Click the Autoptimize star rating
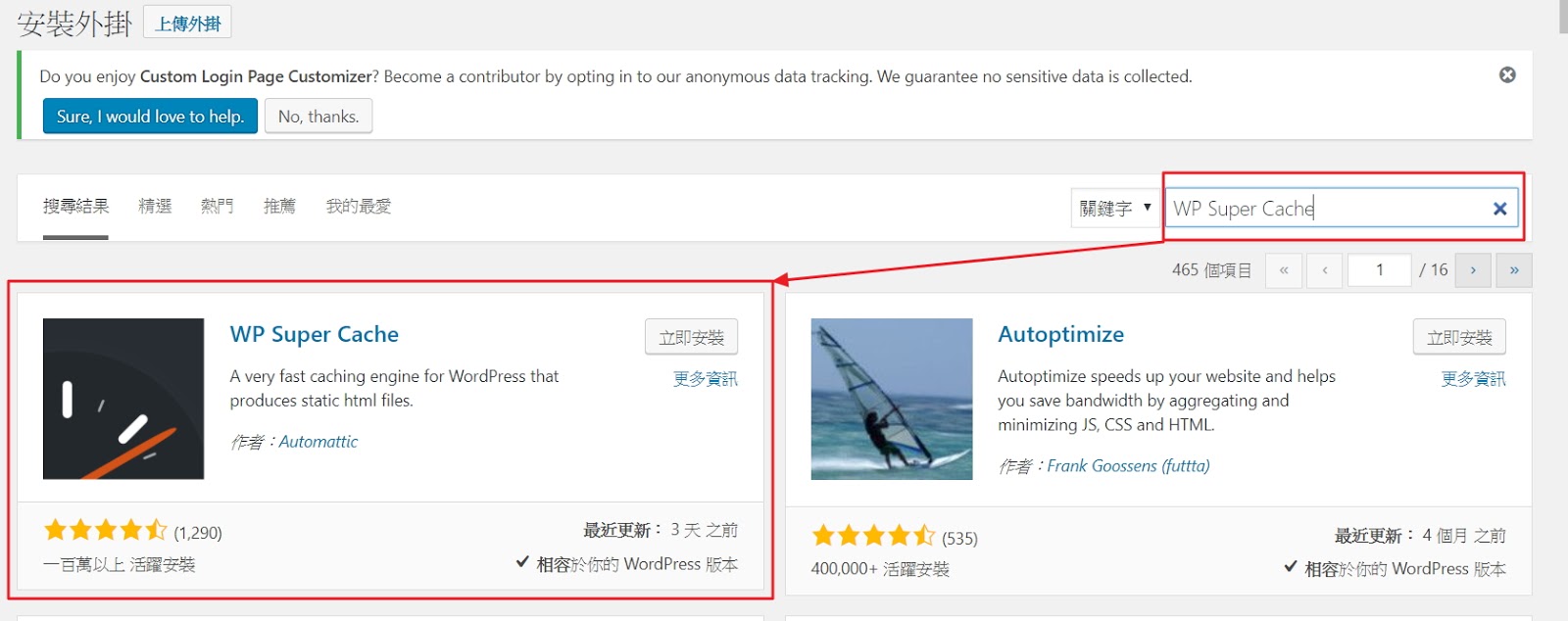 click(x=873, y=536)
